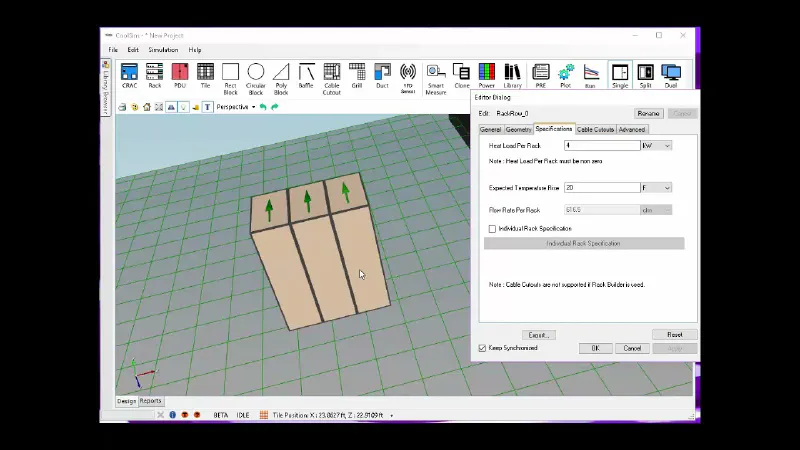This screenshot has height=450, width=800.
Task: Toggle the lighting bulb button
Action: tap(183, 107)
